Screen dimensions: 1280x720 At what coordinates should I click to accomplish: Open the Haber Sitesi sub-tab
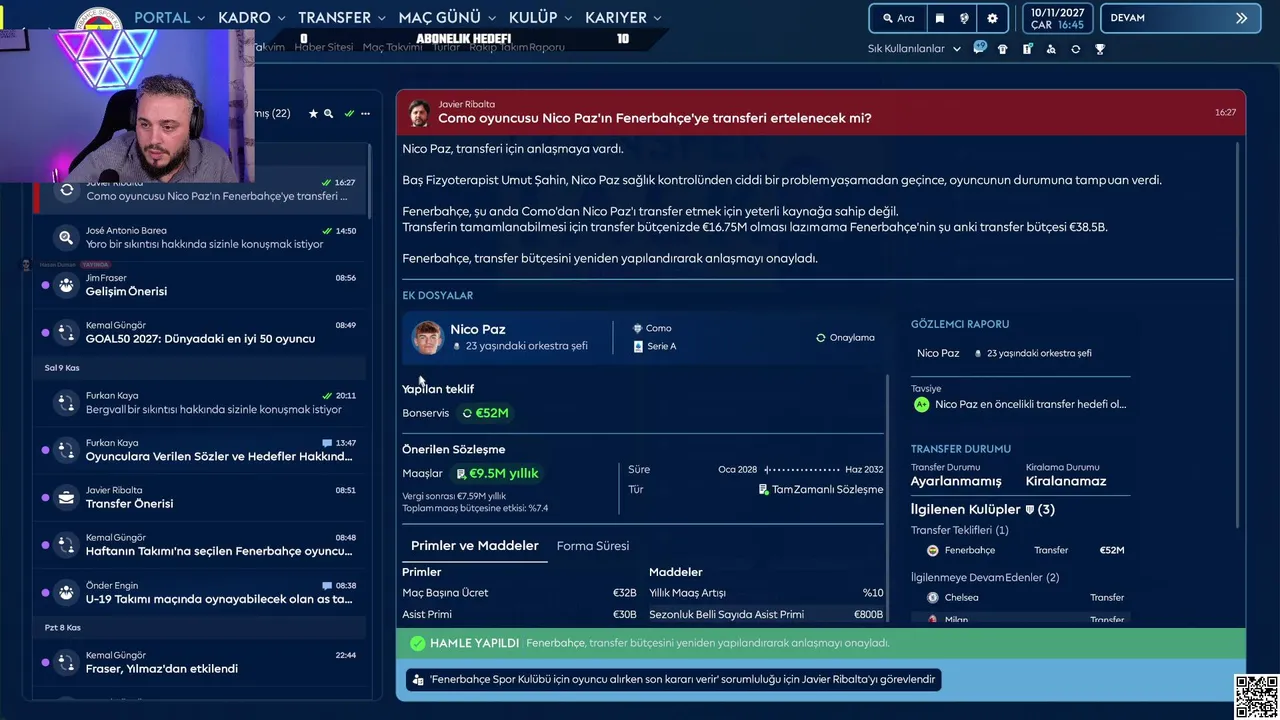click(x=324, y=47)
